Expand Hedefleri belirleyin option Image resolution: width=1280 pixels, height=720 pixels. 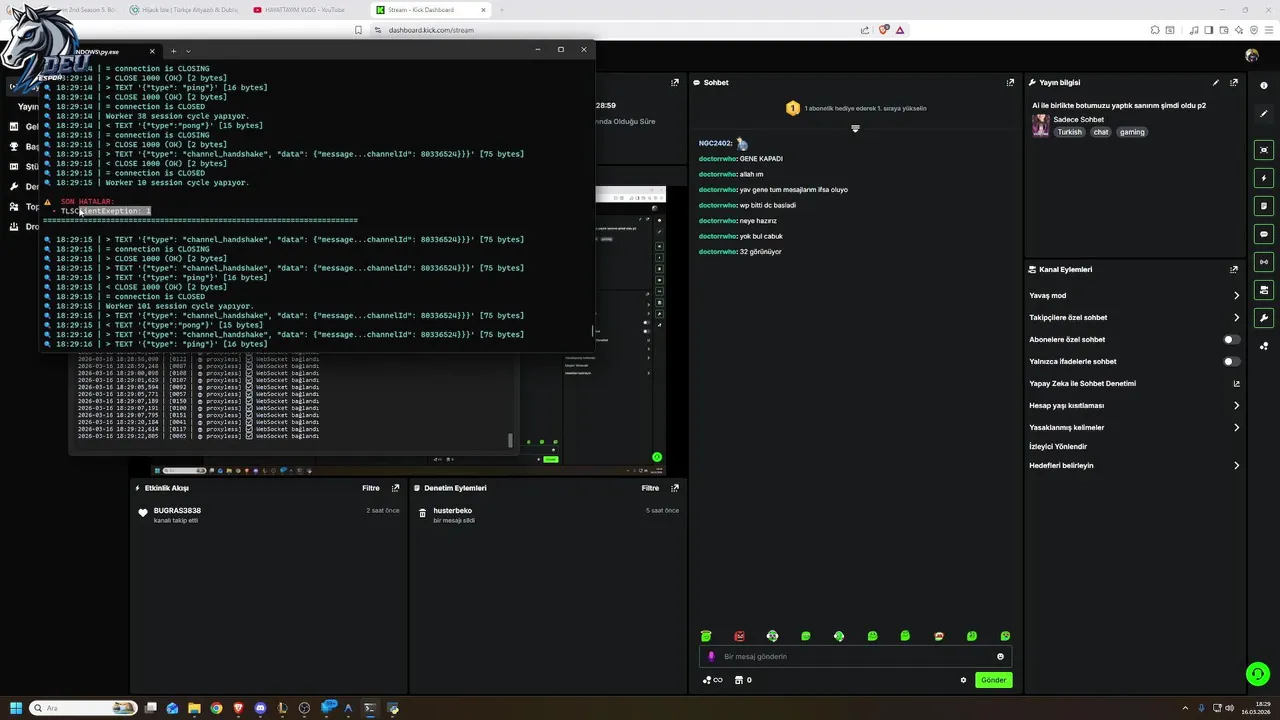[1236, 466]
